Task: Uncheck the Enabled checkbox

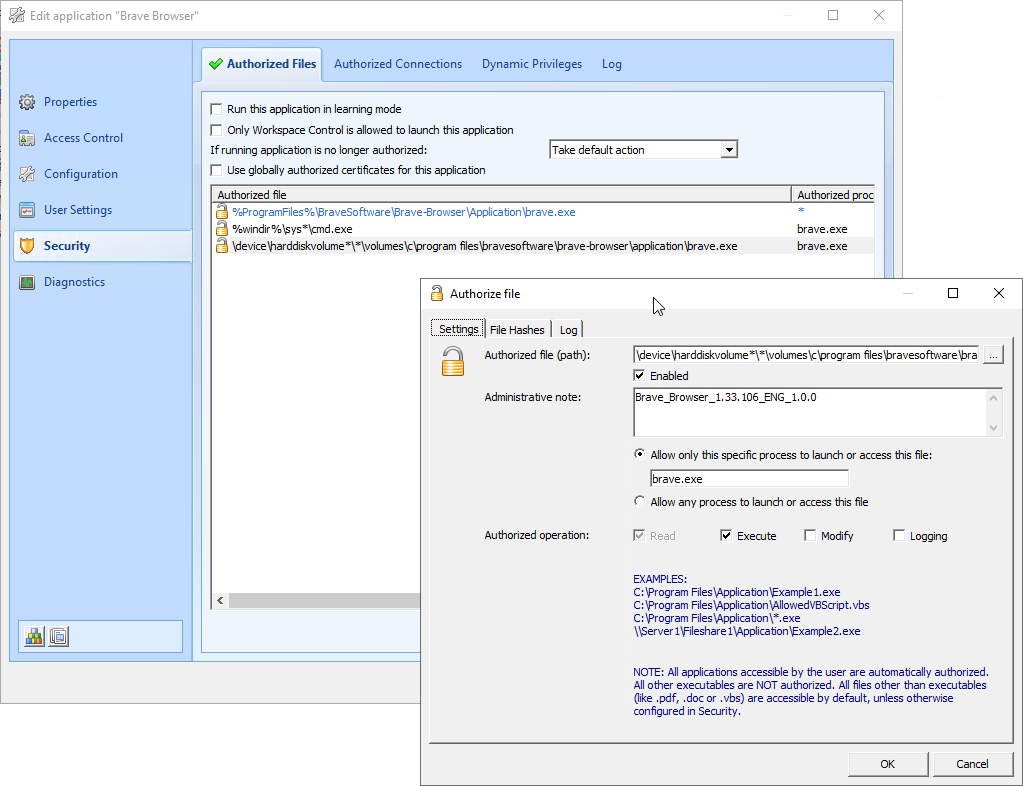Action: click(640, 376)
